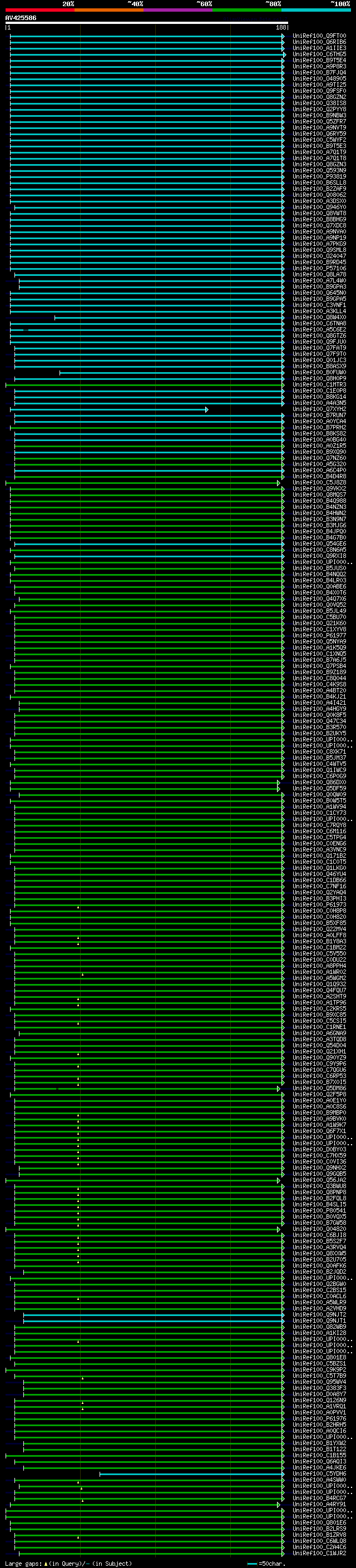Viewport: 356px width, 1568px height.
Task: Click hit label UniRef100_Q593N9
Action: [319, 170]
